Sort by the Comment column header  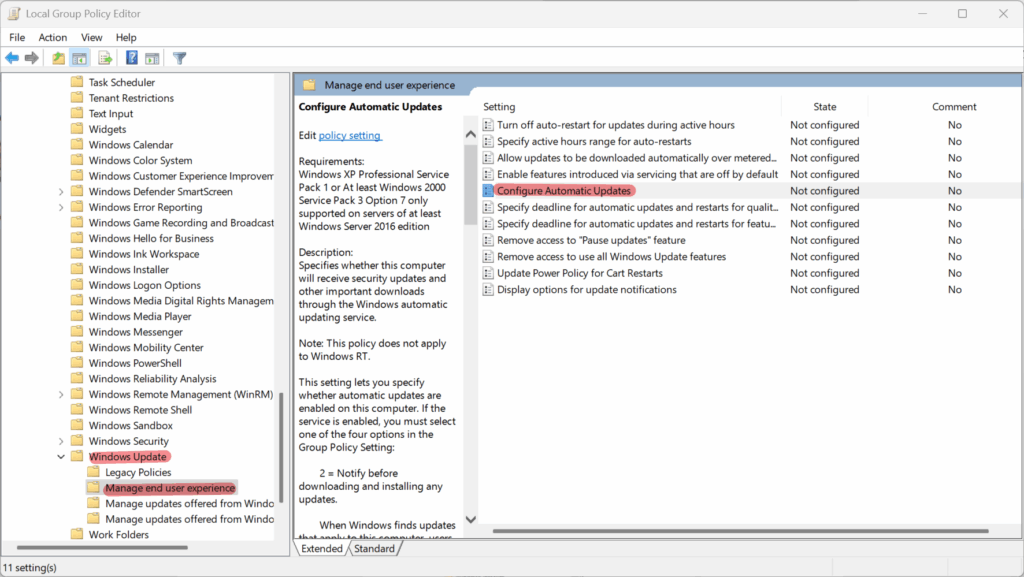953,106
